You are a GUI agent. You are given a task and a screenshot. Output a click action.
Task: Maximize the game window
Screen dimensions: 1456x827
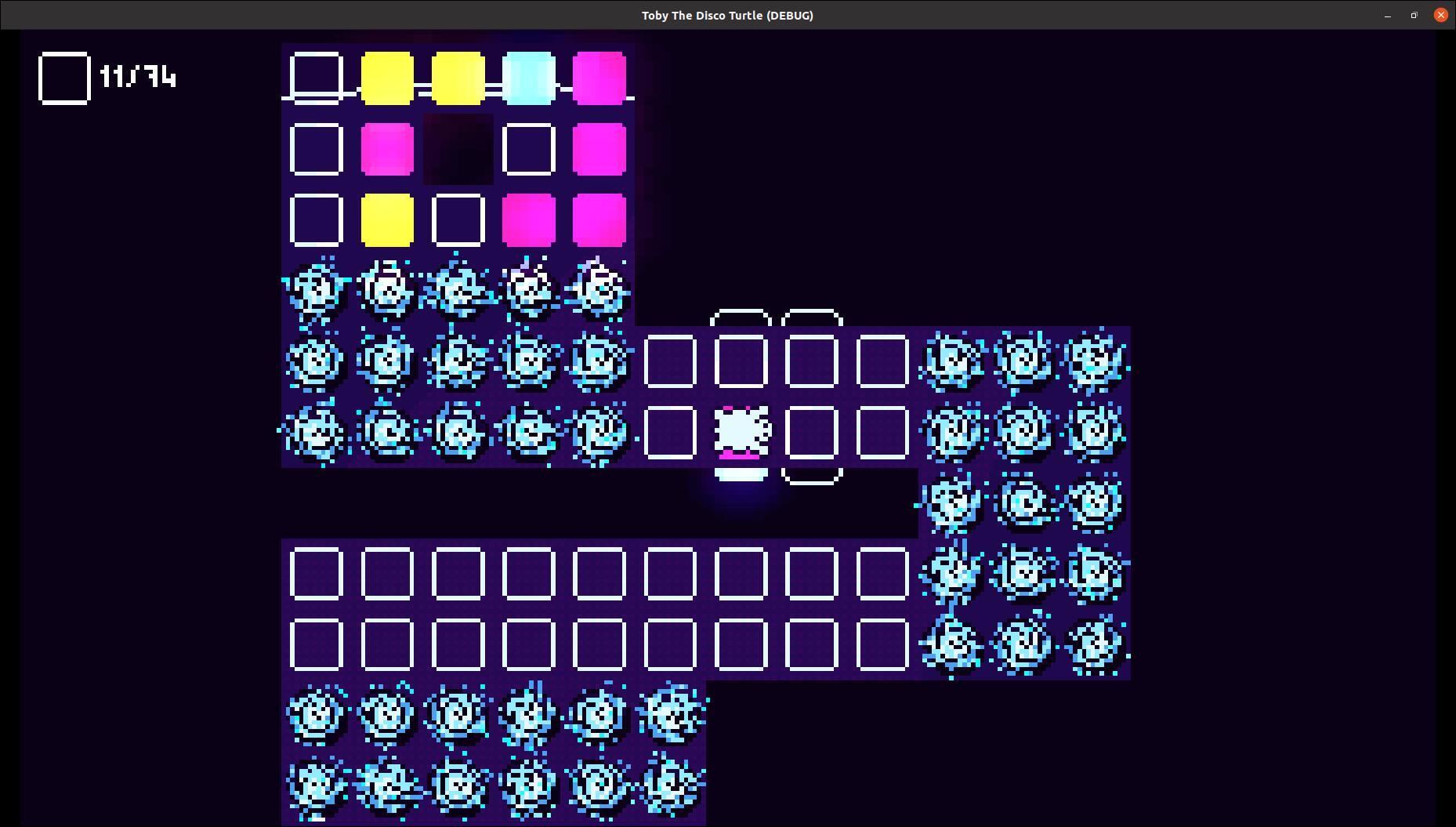click(x=1414, y=16)
